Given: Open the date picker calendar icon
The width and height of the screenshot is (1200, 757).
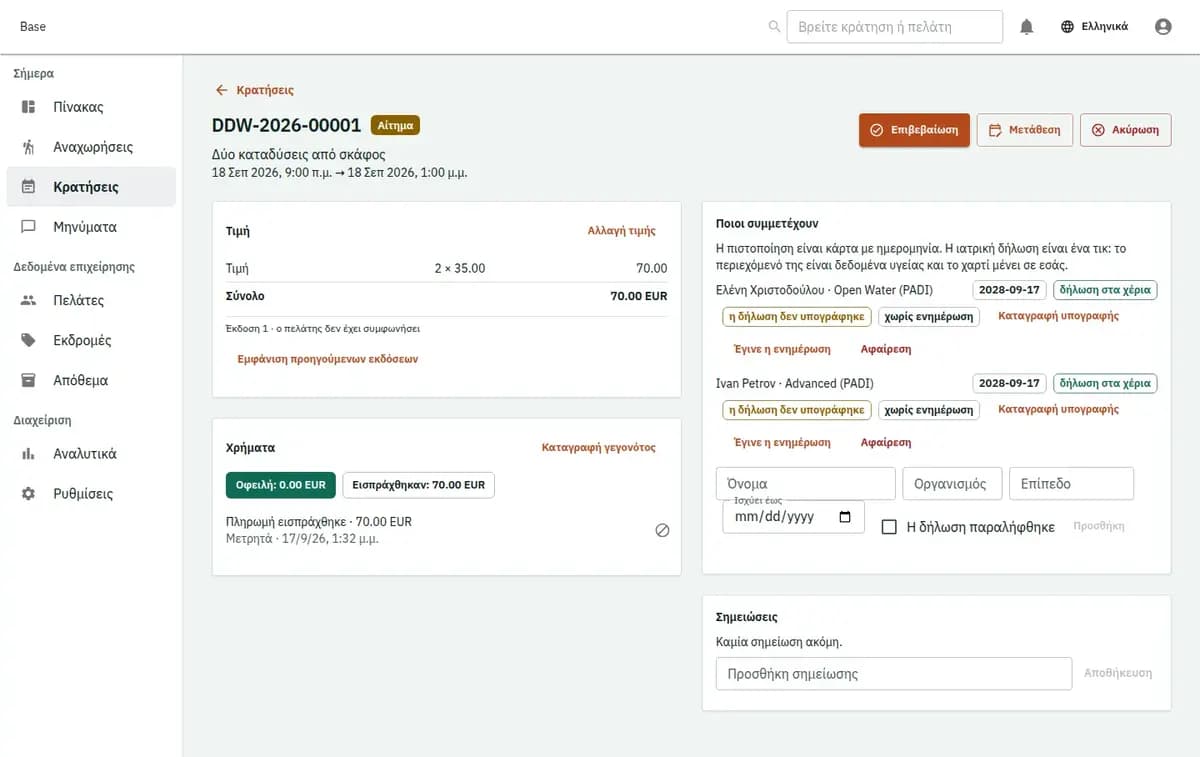Looking at the screenshot, I should point(845,517).
